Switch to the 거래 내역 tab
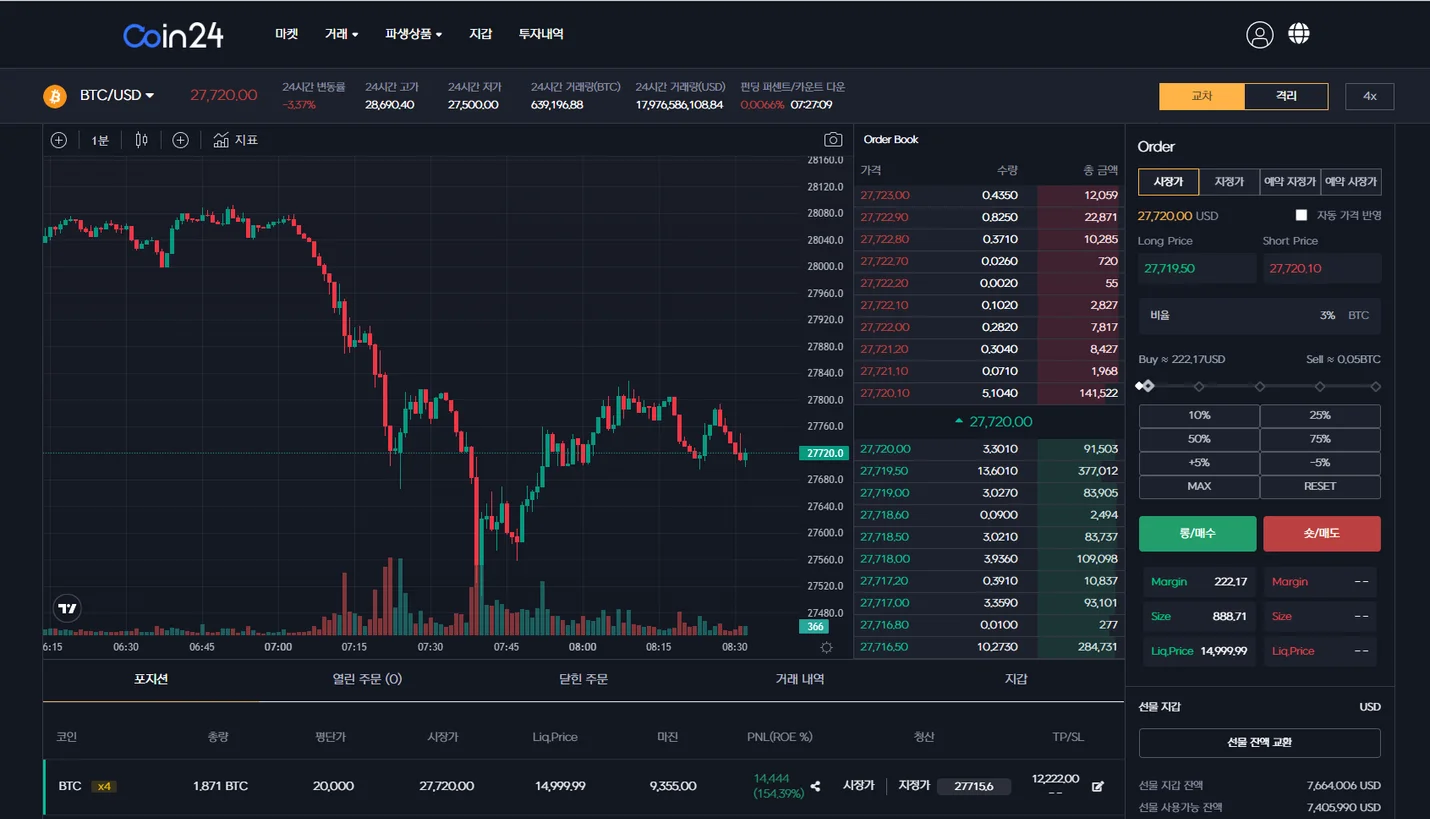 800,679
